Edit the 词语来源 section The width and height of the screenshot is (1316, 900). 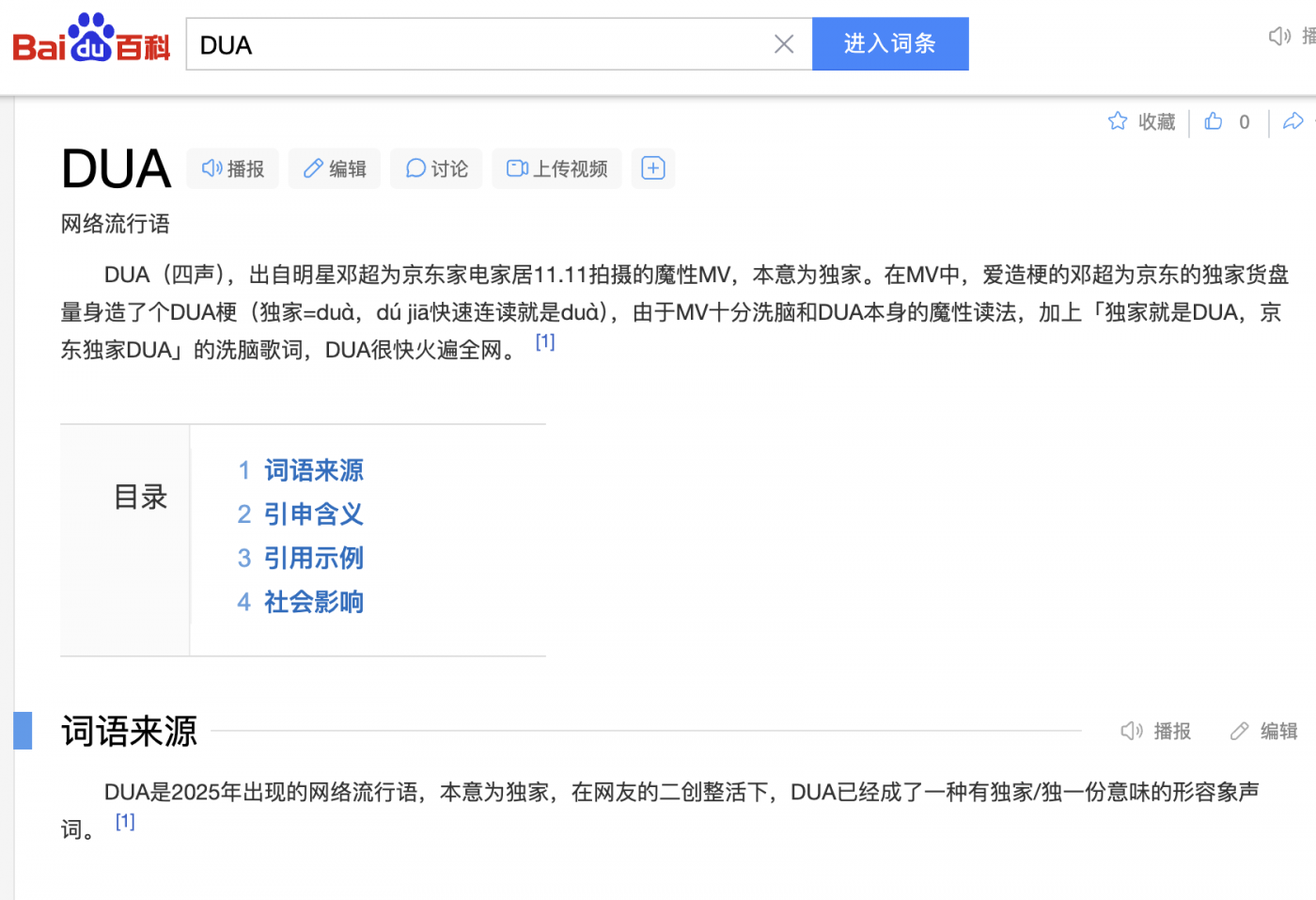[x=1264, y=731]
